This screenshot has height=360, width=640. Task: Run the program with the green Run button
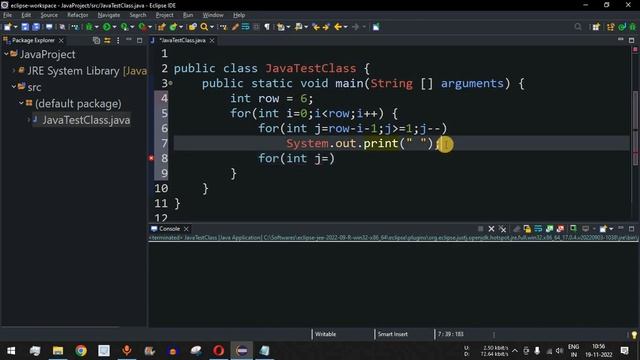pyautogui.click(x=107, y=27)
